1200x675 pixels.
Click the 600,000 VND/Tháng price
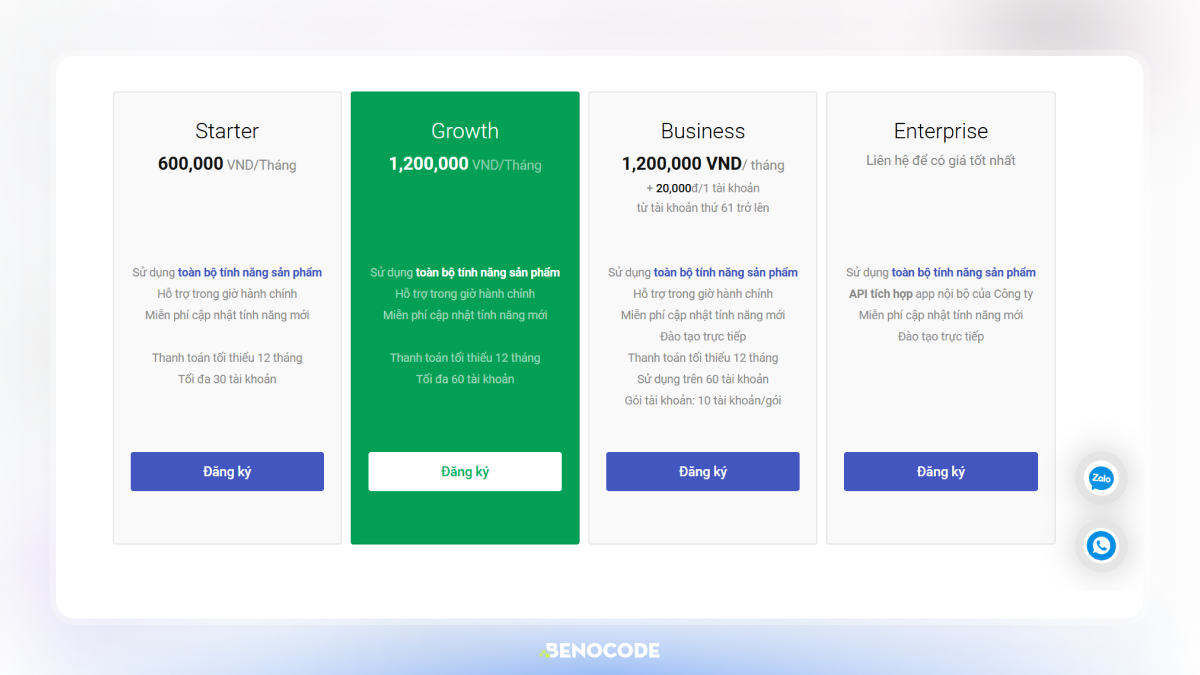(227, 164)
